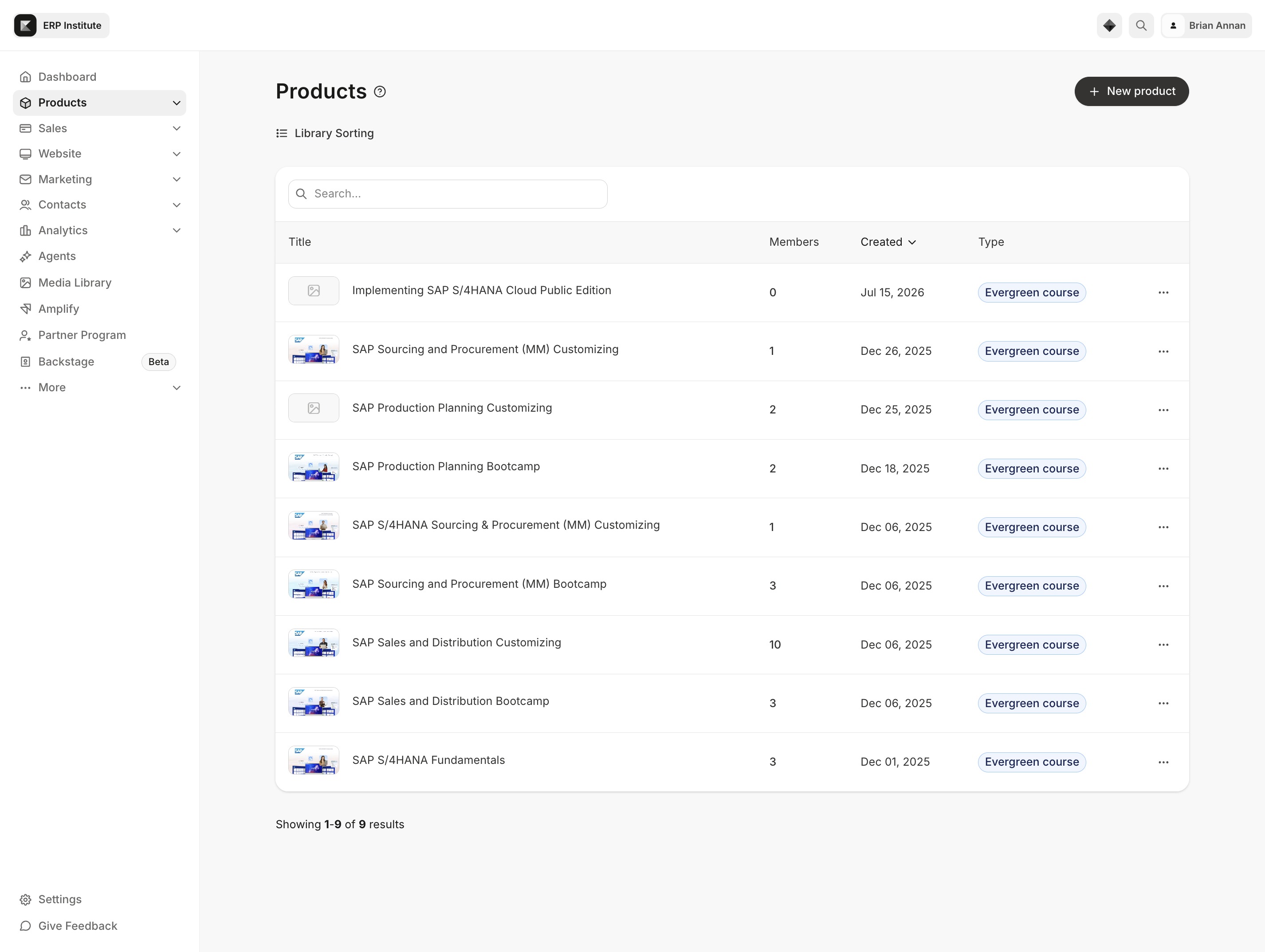1265x952 pixels.
Task: Click the Amplify paper-plane icon in sidebar
Action: click(x=25, y=309)
